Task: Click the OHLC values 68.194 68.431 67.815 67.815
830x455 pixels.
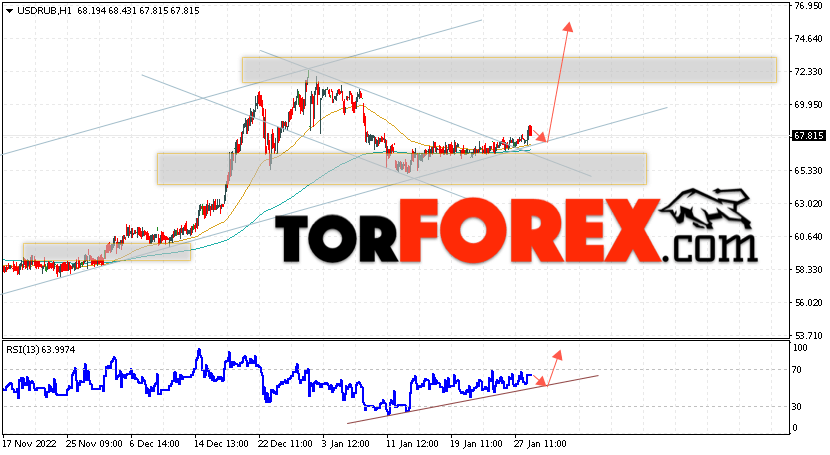Action: (x=138, y=11)
